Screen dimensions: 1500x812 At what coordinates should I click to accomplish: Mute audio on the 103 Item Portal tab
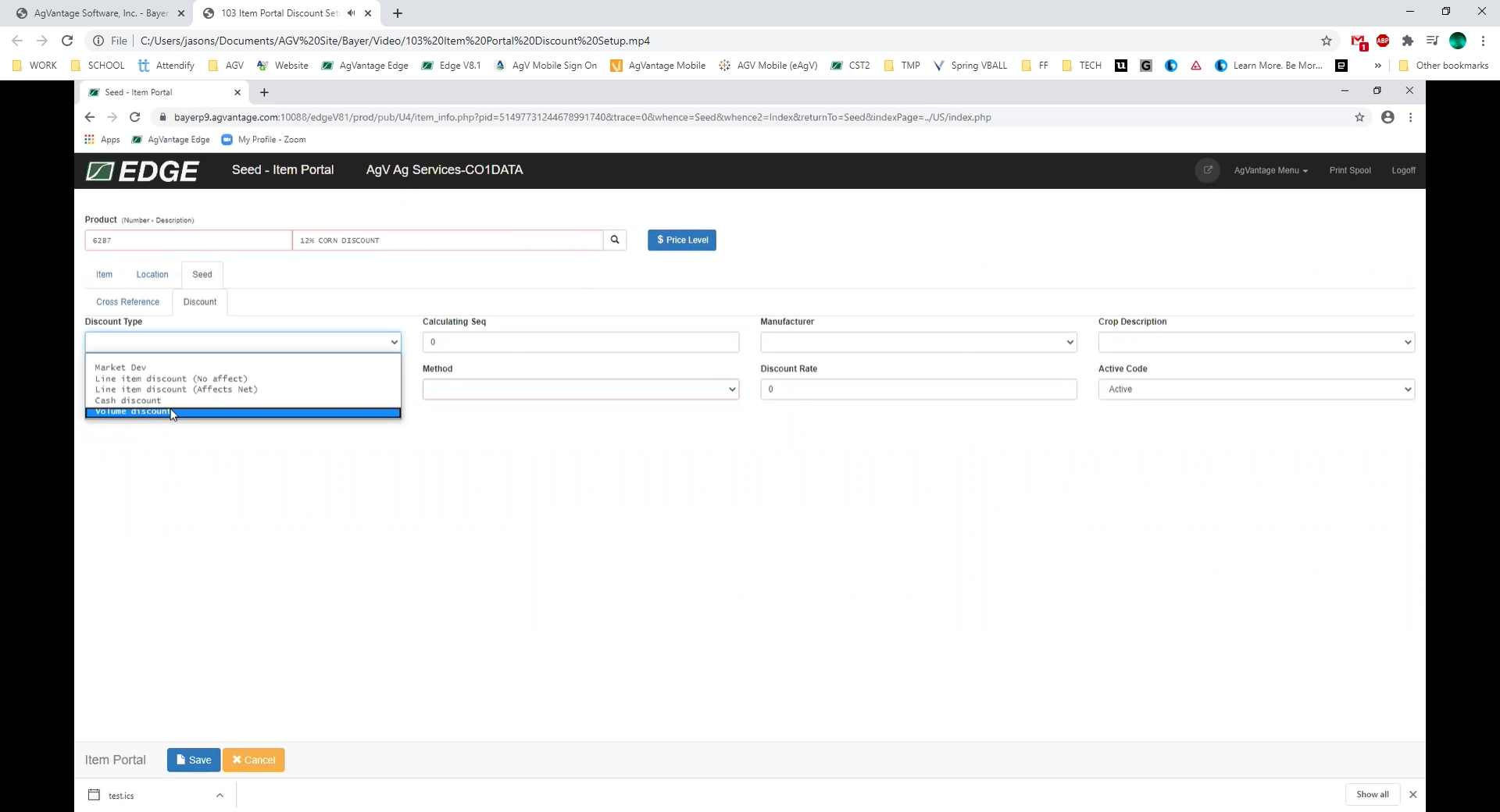pyautogui.click(x=351, y=13)
